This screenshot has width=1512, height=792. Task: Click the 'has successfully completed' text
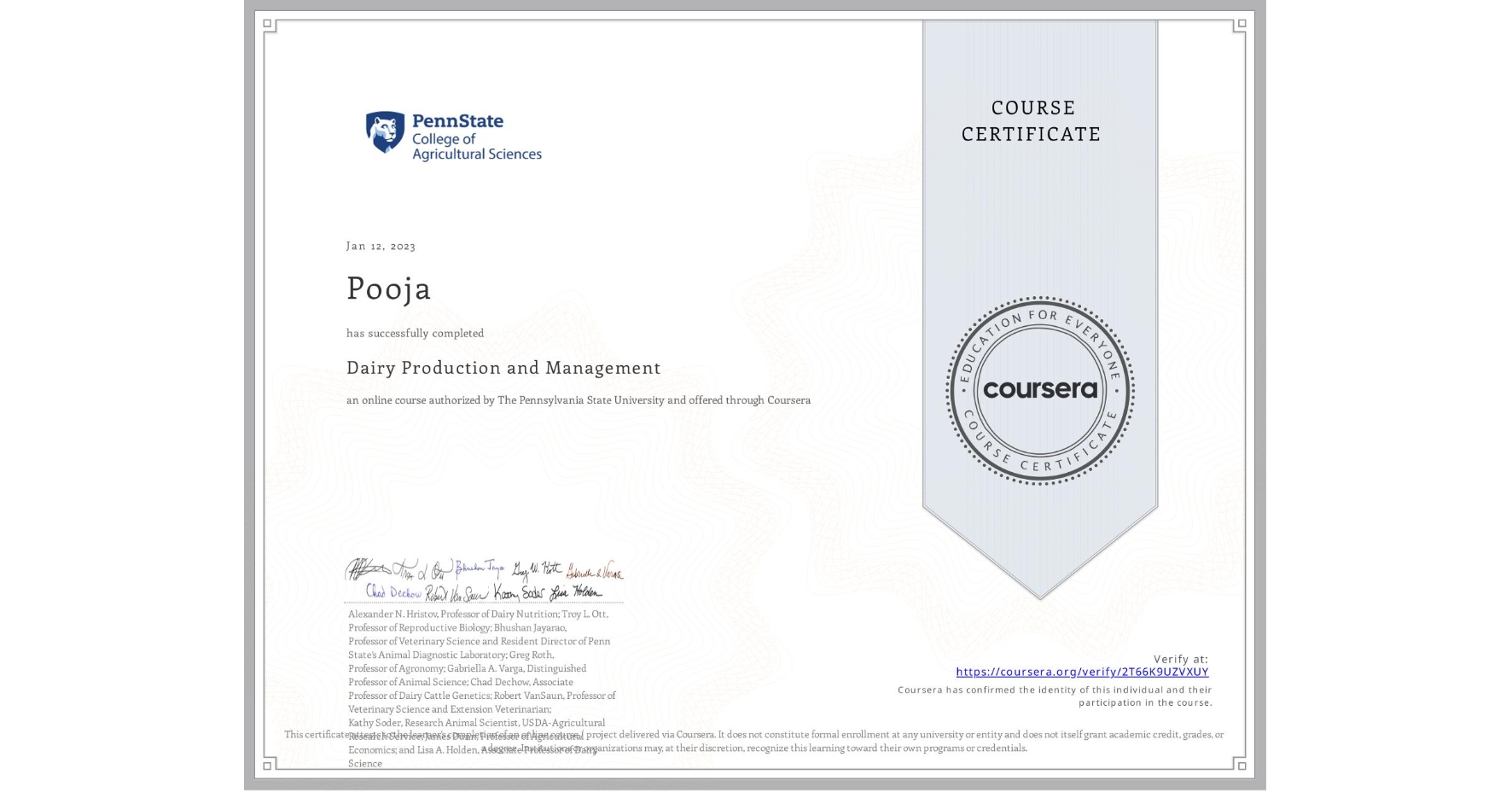(415, 333)
